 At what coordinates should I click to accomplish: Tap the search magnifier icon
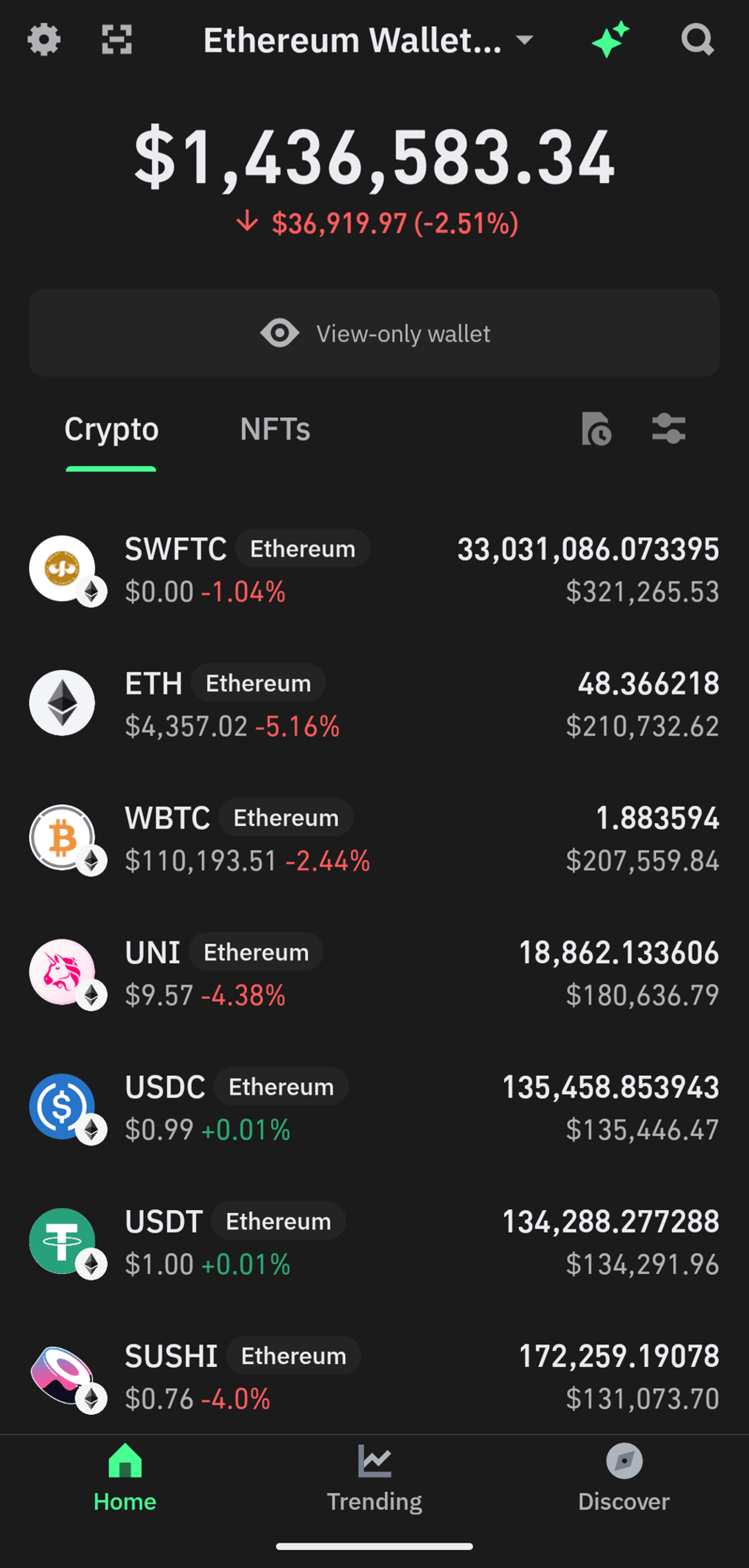click(697, 40)
